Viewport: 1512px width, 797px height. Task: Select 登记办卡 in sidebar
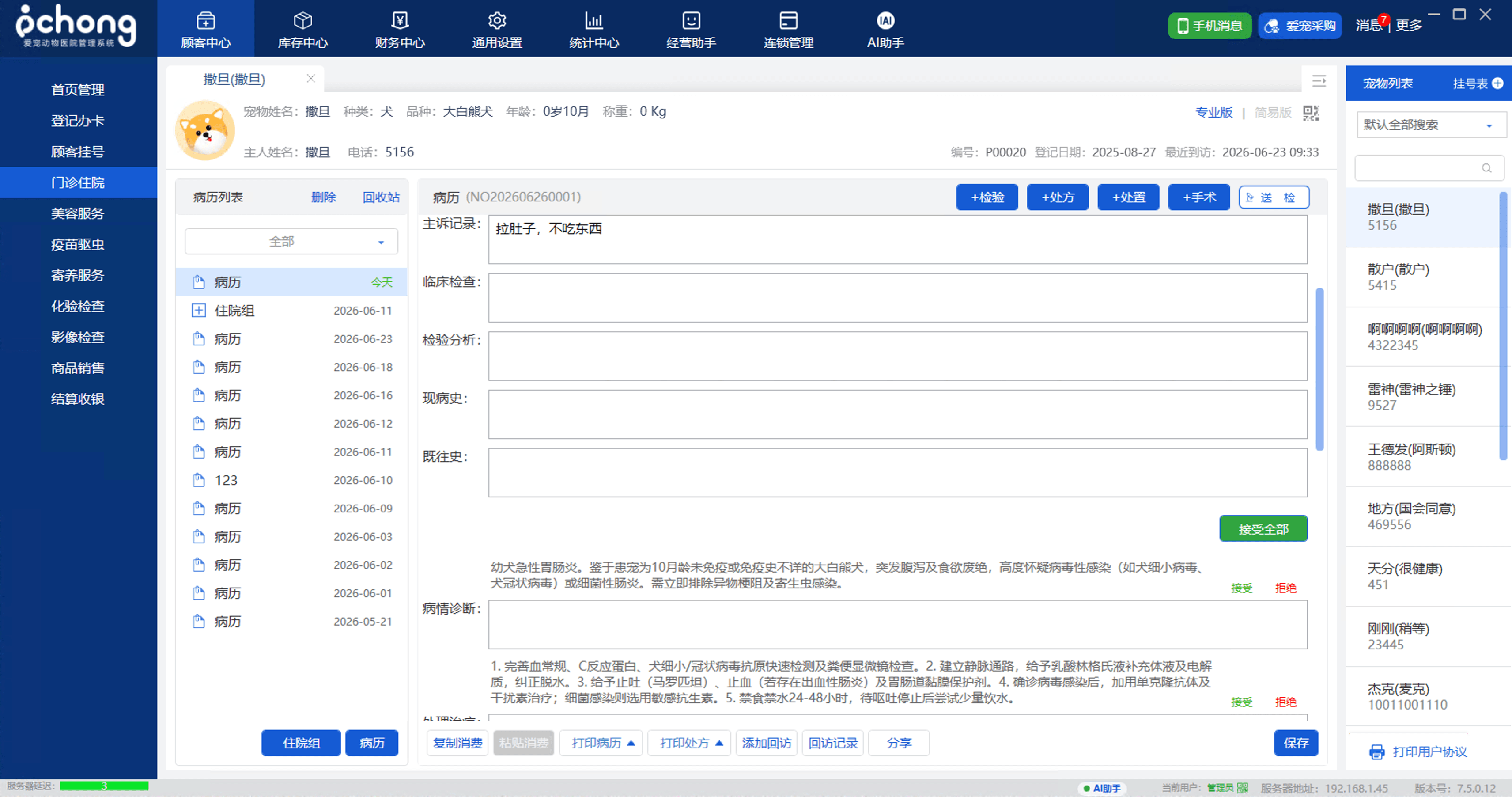pyautogui.click(x=78, y=121)
